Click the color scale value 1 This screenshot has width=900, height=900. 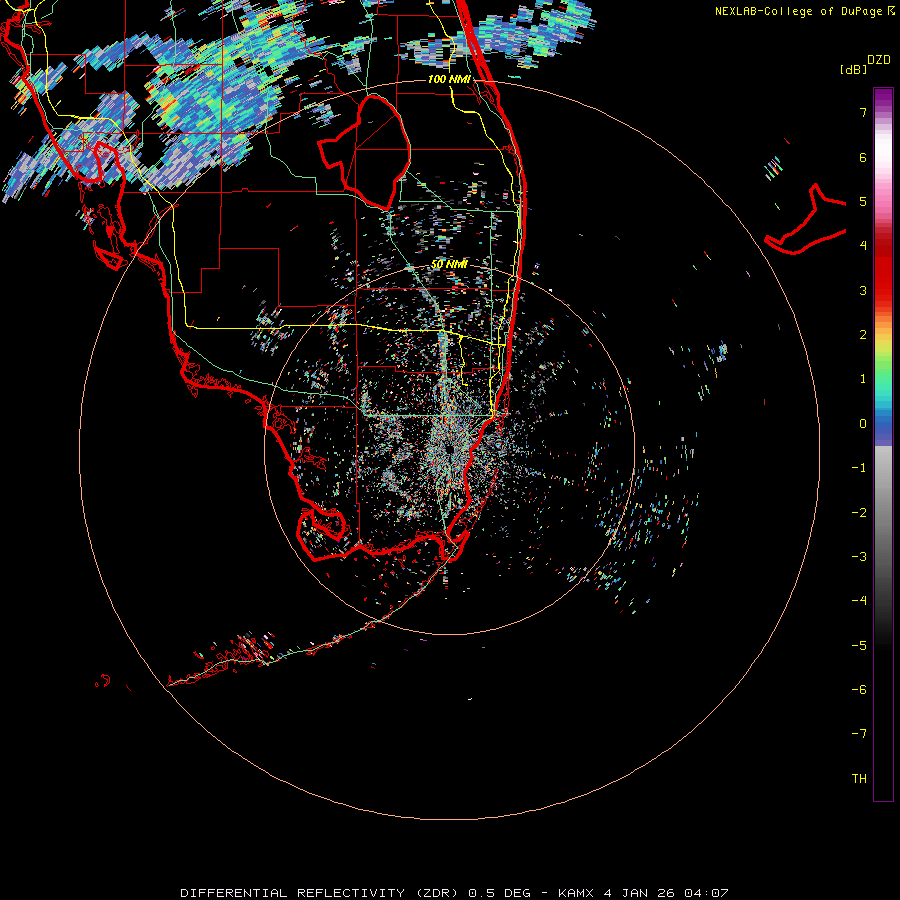tap(863, 379)
